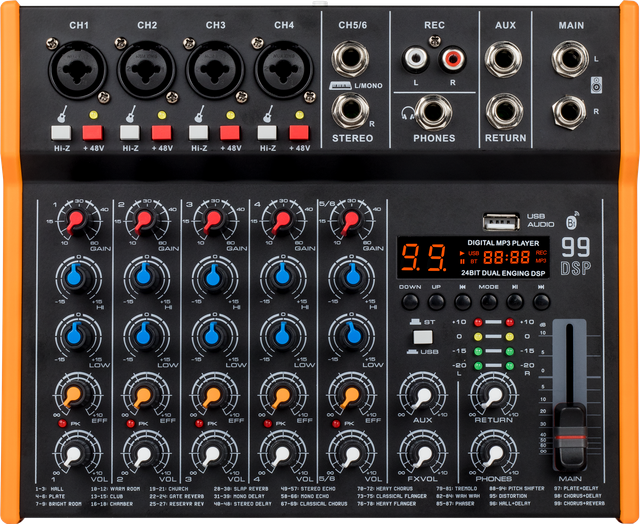Image resolution: width=640 pixels, height=524 pixels.
Task: Click the channel 1 red GAIN knob
Action: 73,221
